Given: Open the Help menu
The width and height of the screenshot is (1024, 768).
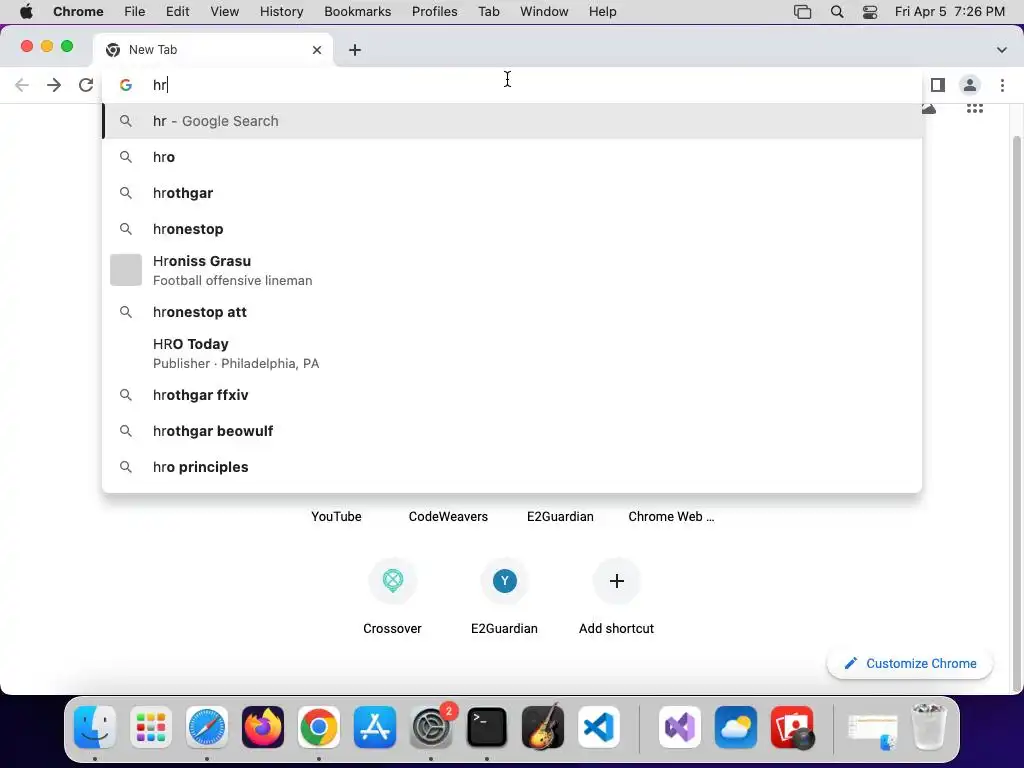Looking at the screenshot, I should pyautogui.click(x=602, y=12).
